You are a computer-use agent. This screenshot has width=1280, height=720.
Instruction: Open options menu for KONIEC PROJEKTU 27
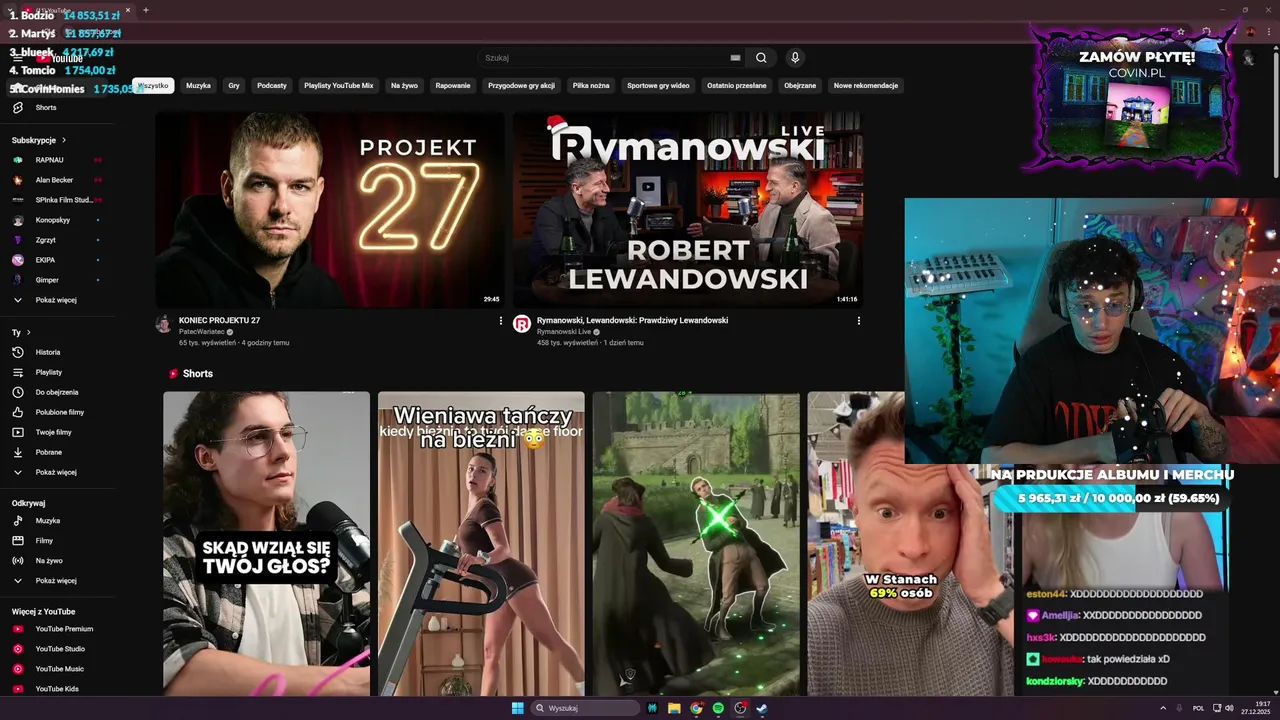tap(501, 321)
